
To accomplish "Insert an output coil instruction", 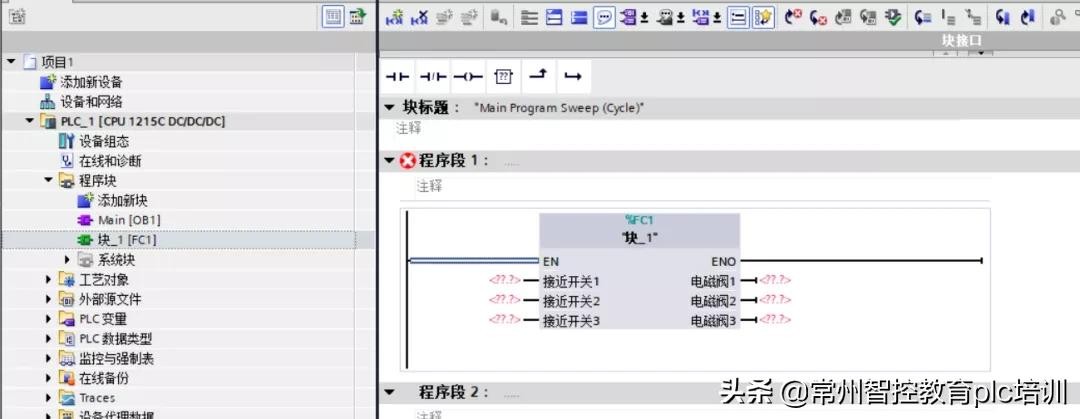I will [x=467, y=77].
